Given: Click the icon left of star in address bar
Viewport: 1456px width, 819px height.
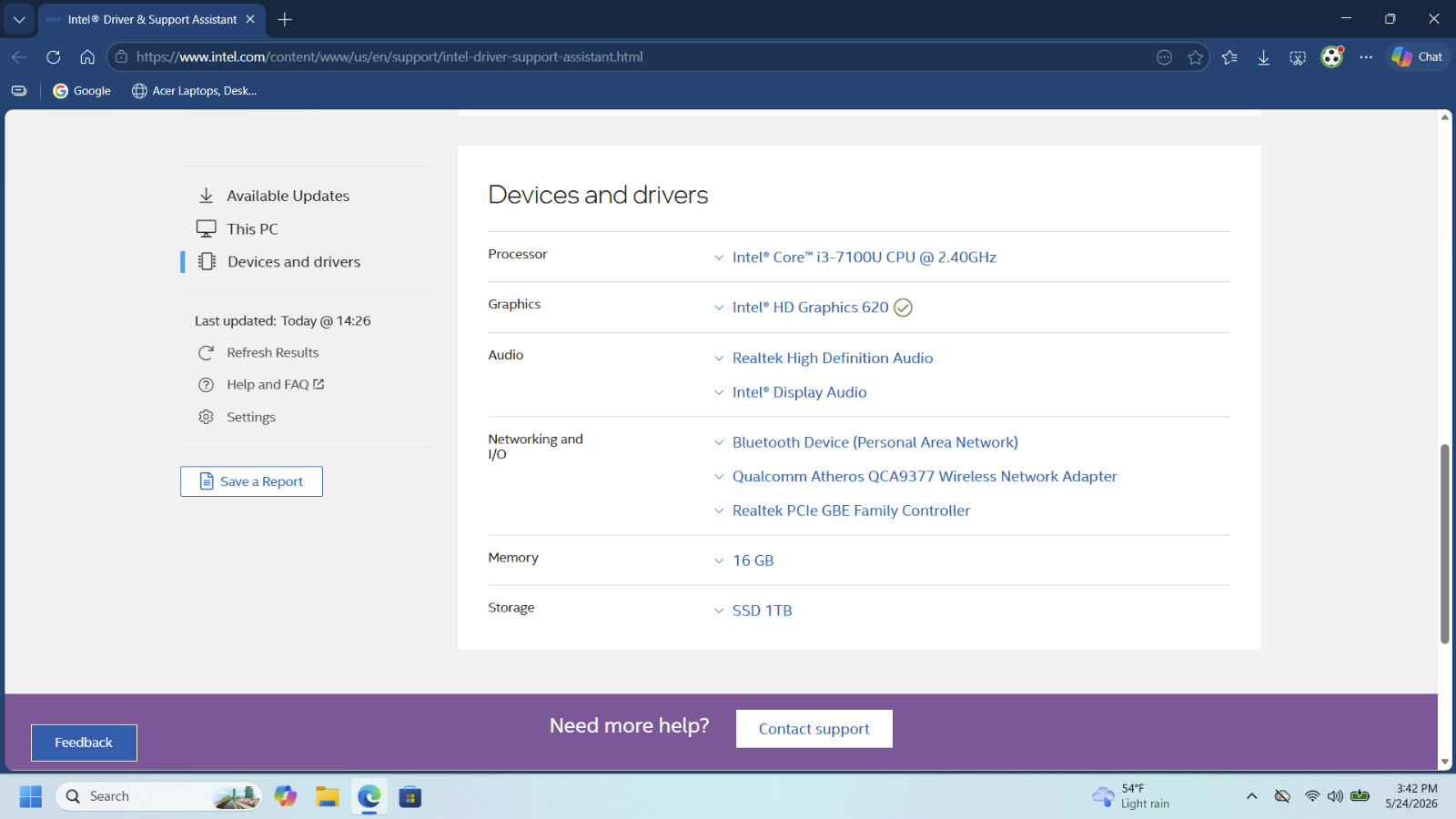Looking at the screenshot, I should (x=1164, y=57).
